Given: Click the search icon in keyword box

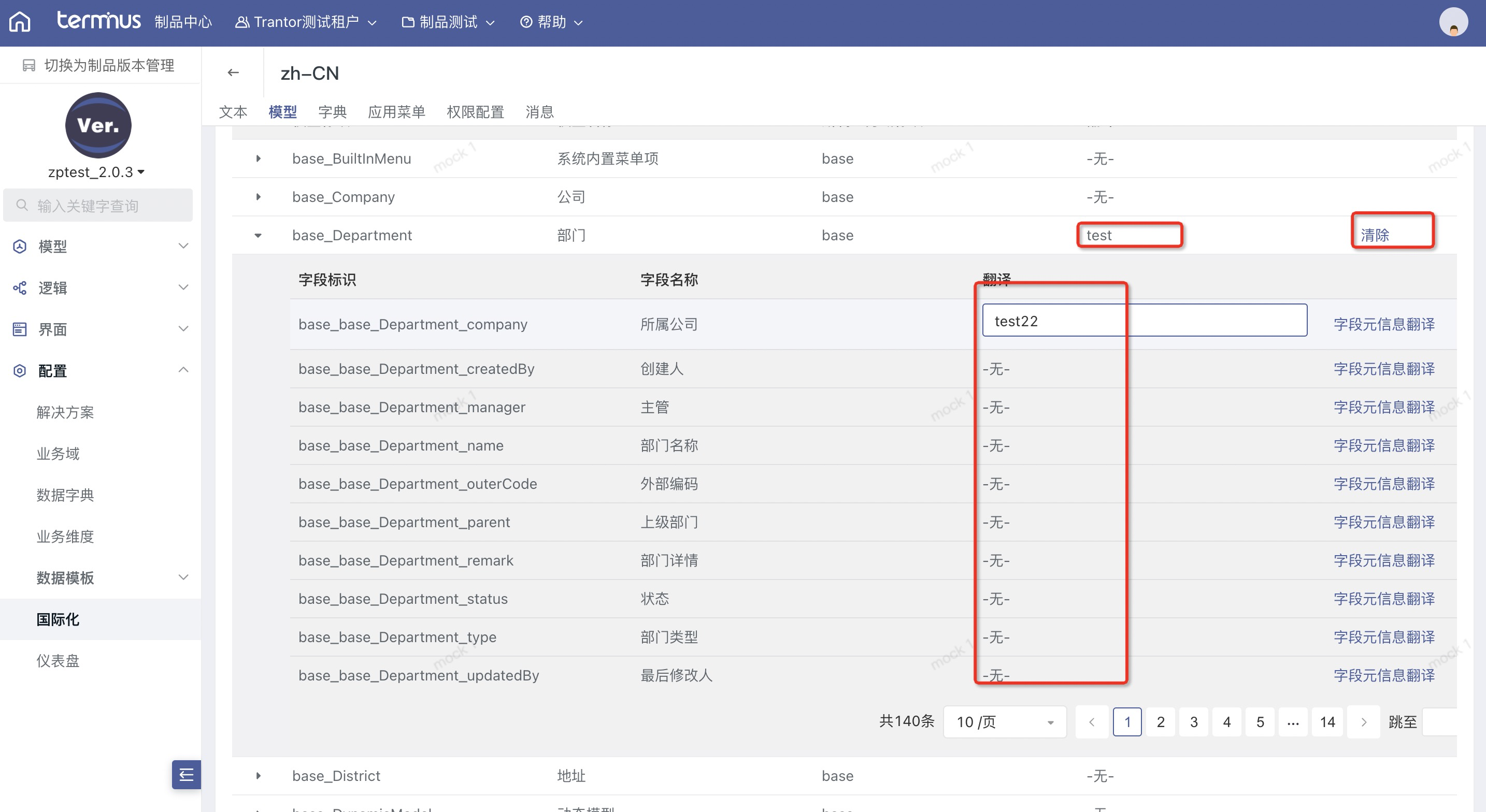Looking at the screenshot, I should click(x=22, y=205).
